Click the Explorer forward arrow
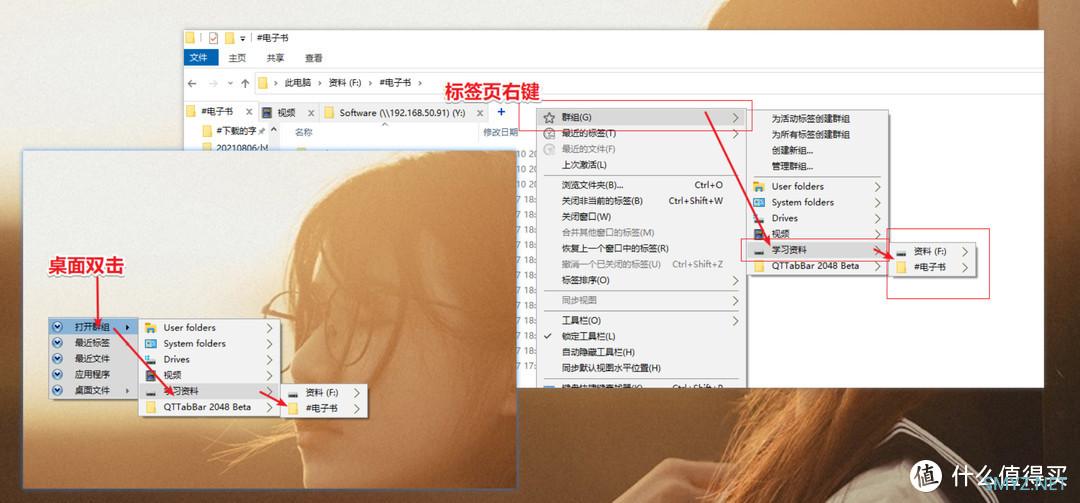The image size is (1080, 503). pyautogui.click(x=214, y=83)
